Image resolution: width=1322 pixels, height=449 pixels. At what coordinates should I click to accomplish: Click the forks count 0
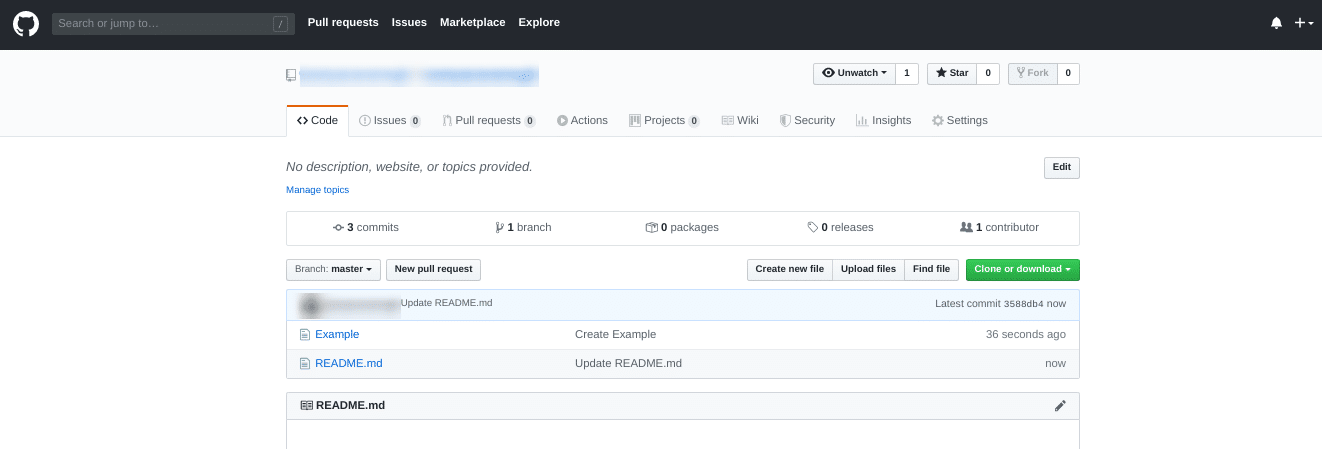[x=1067, y=73]
